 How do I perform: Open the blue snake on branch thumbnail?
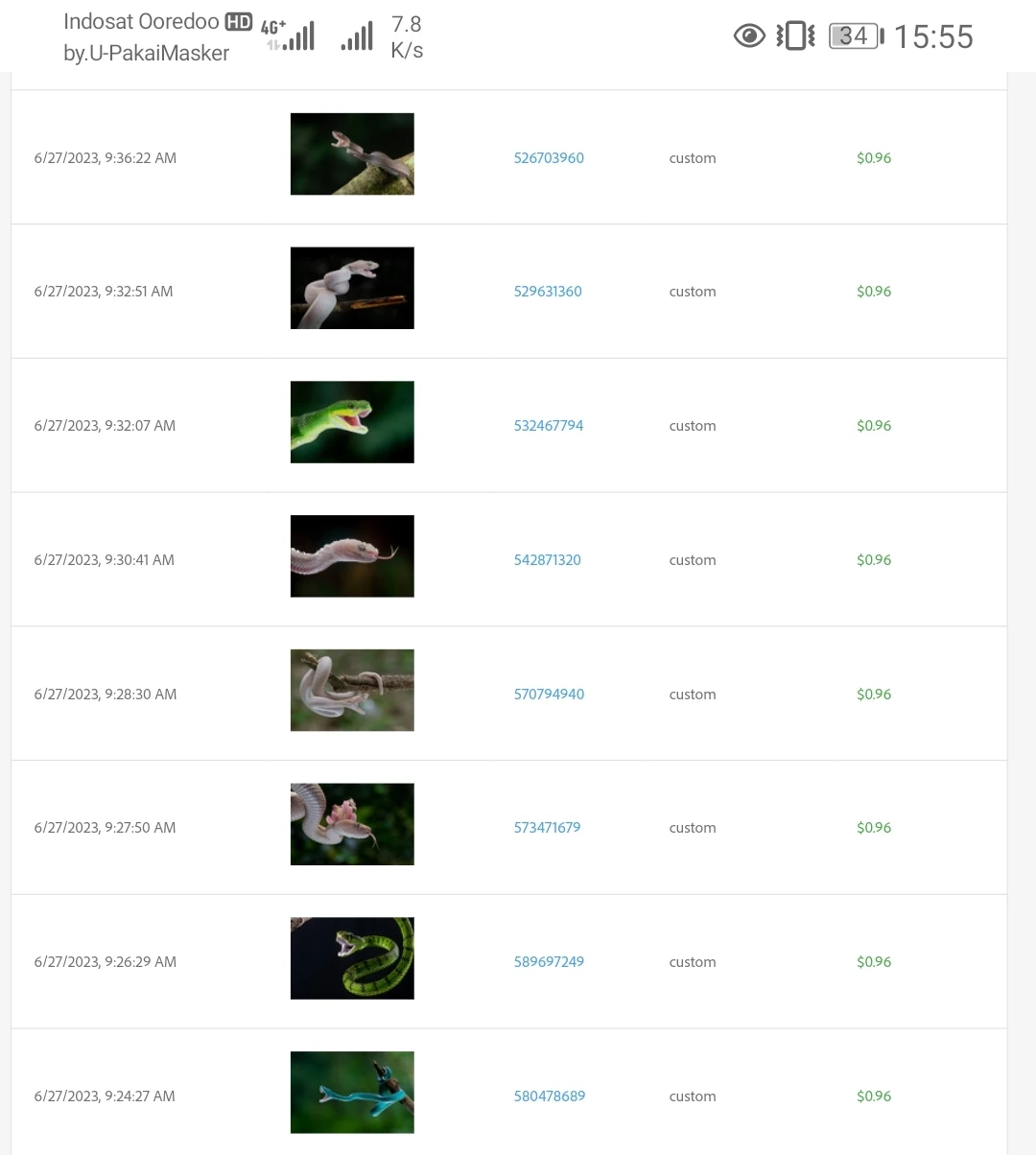click(x=352, y=1093)
